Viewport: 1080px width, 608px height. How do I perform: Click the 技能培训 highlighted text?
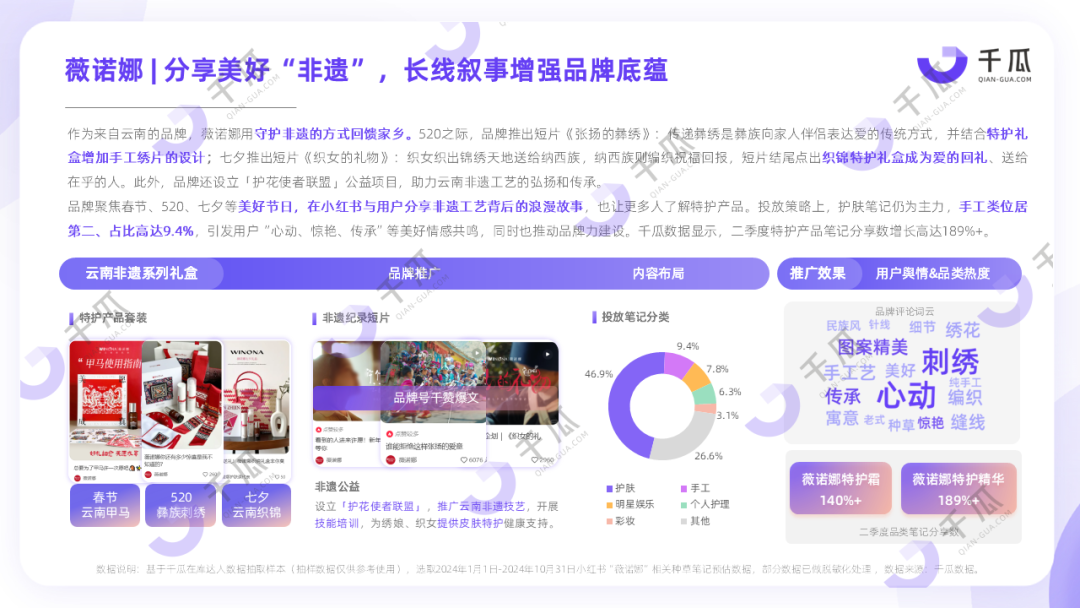(x=337, y=523)
